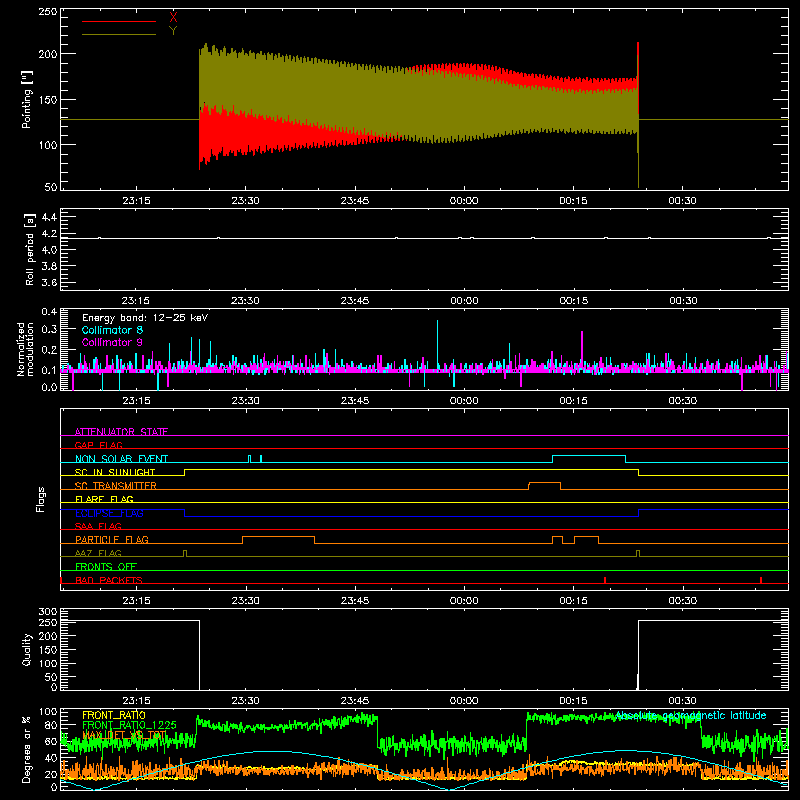Click the SAA_FLAG label

pyautogui.click(x=98, y=526)
